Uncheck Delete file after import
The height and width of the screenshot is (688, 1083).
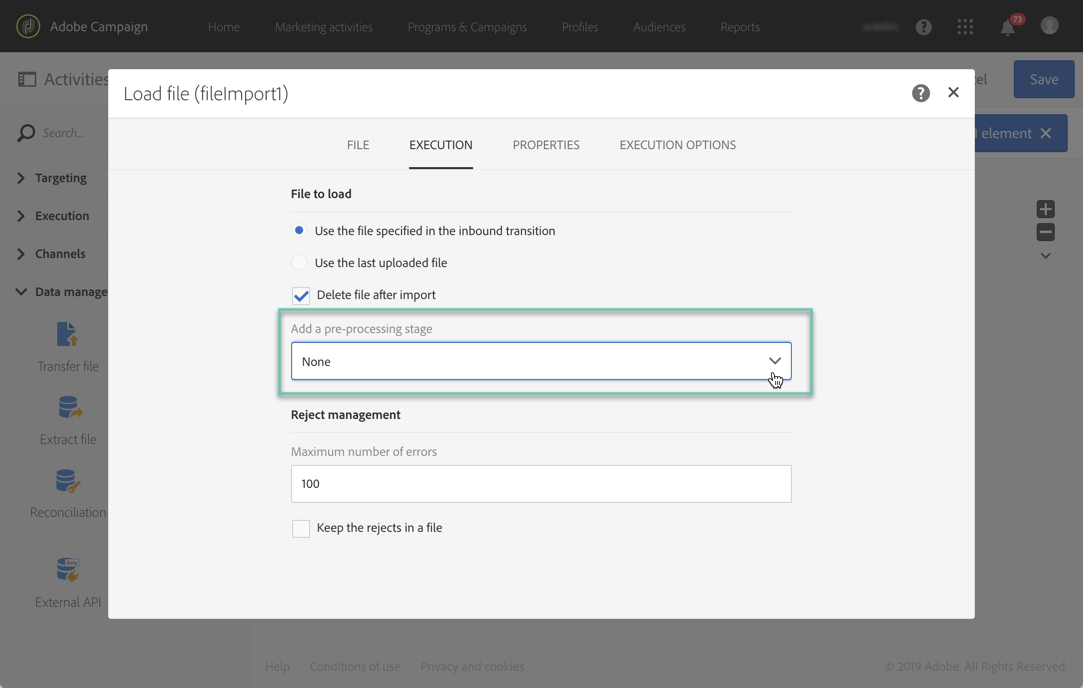(301, 295)
